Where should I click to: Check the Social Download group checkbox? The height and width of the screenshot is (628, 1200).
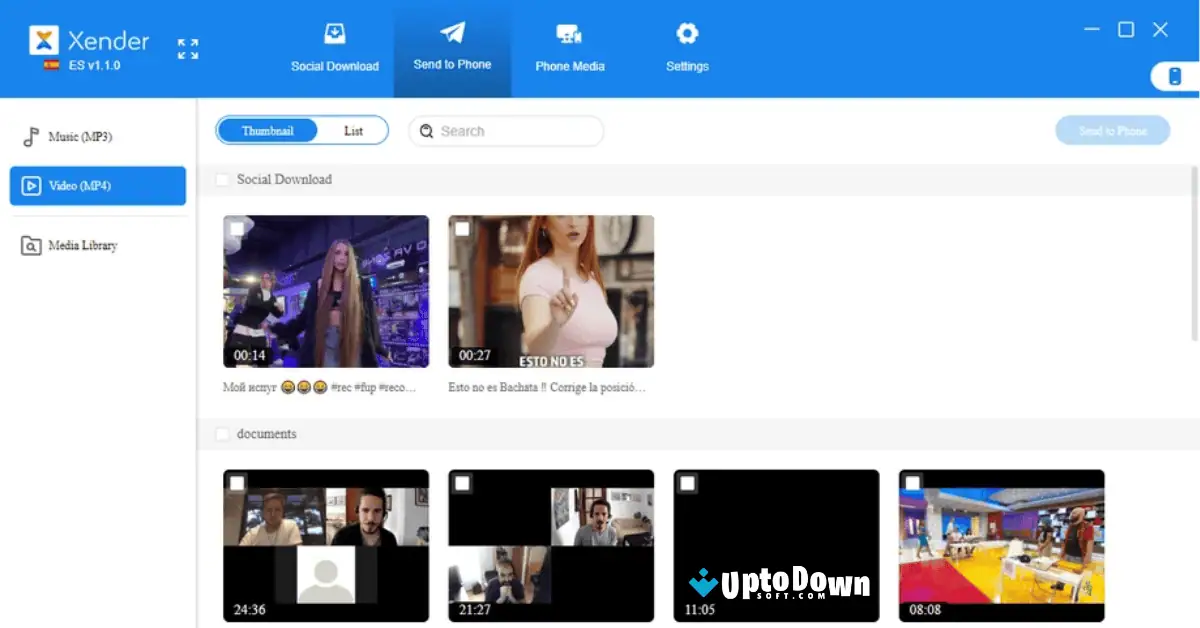click(x=222, y=179)
